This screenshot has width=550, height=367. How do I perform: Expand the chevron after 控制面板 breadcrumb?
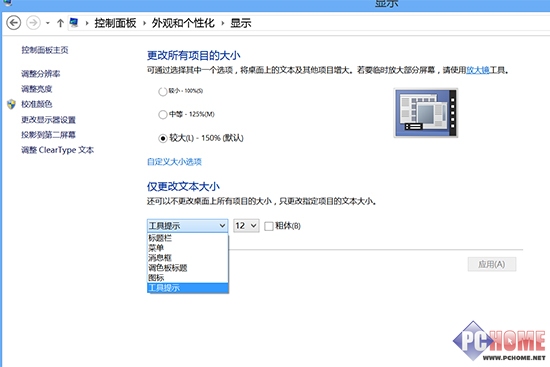coord(144,24)
